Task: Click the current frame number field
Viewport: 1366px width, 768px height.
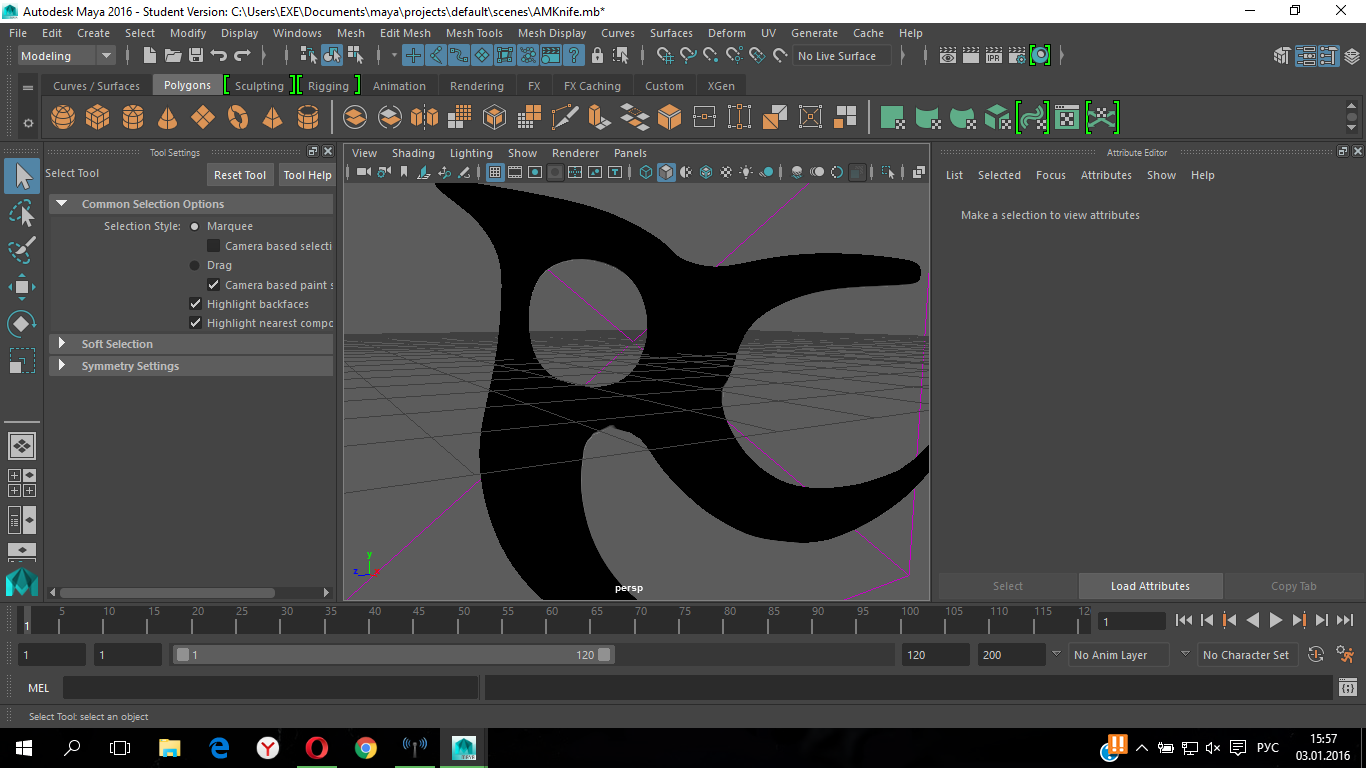Action: click(x=1132, y=621)
